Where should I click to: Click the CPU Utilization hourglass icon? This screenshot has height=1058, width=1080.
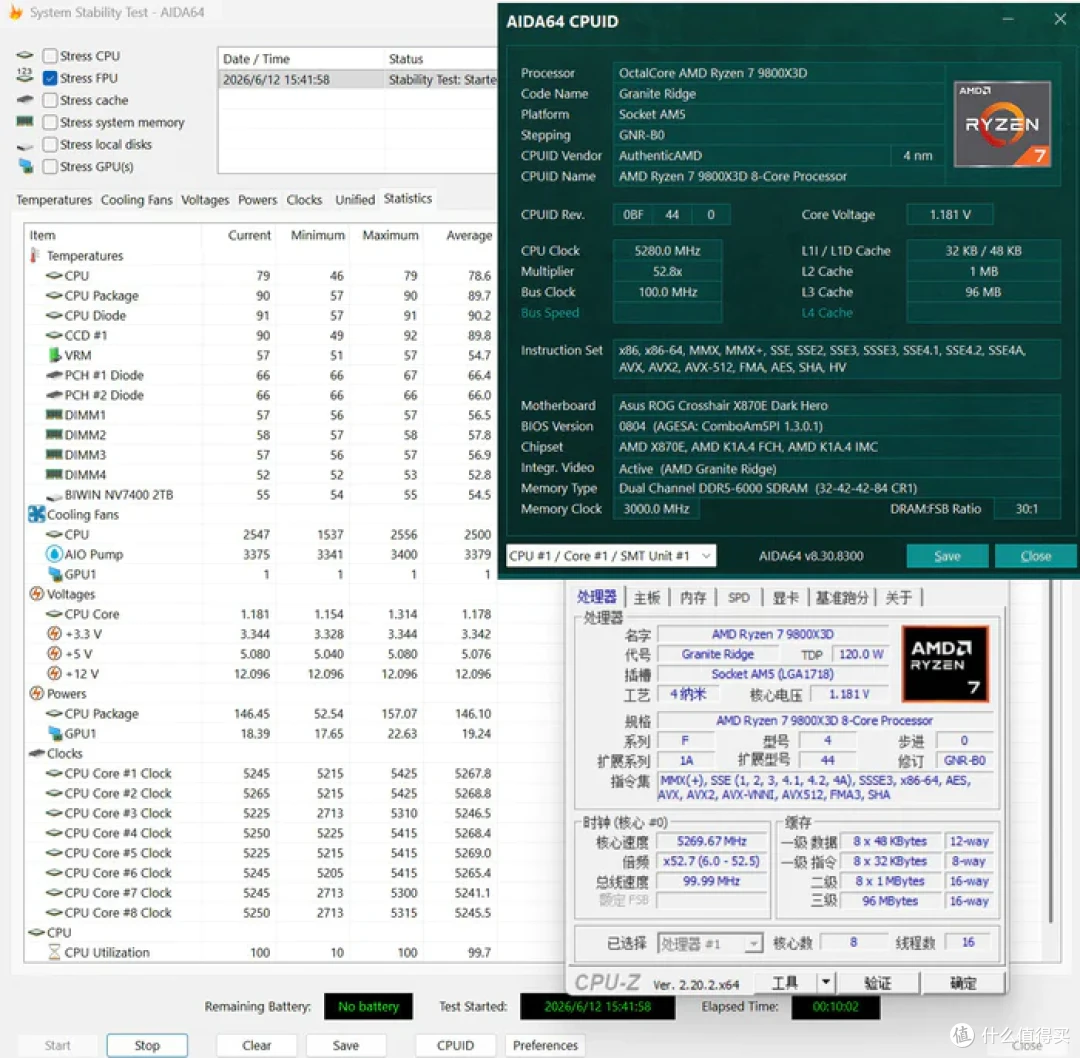[54, 952]
